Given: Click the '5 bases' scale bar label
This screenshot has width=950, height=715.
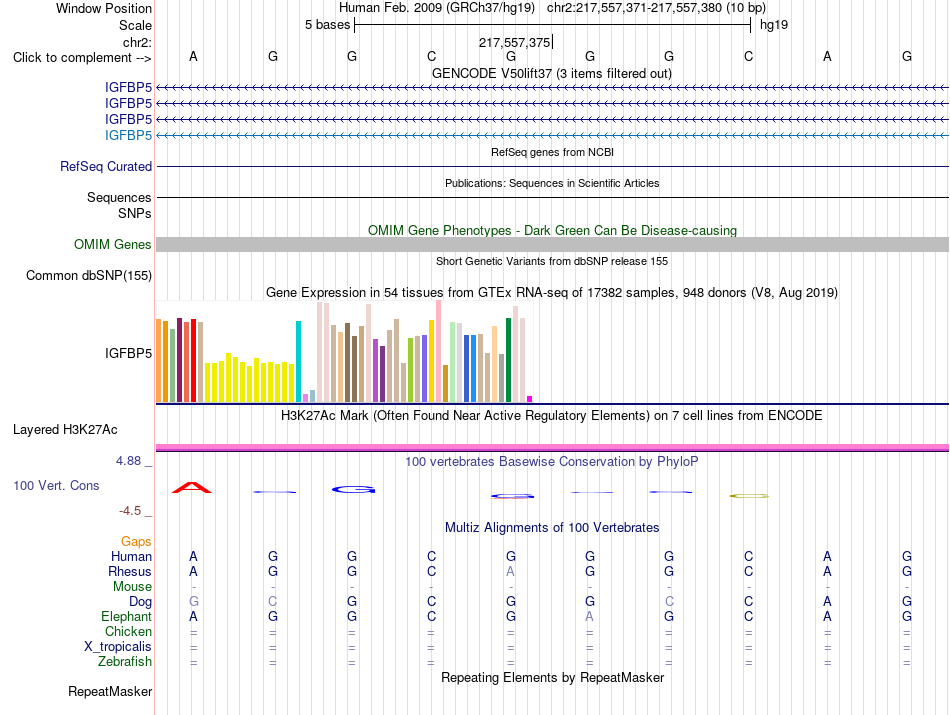Looking at the screenshot, I should 327,25.
